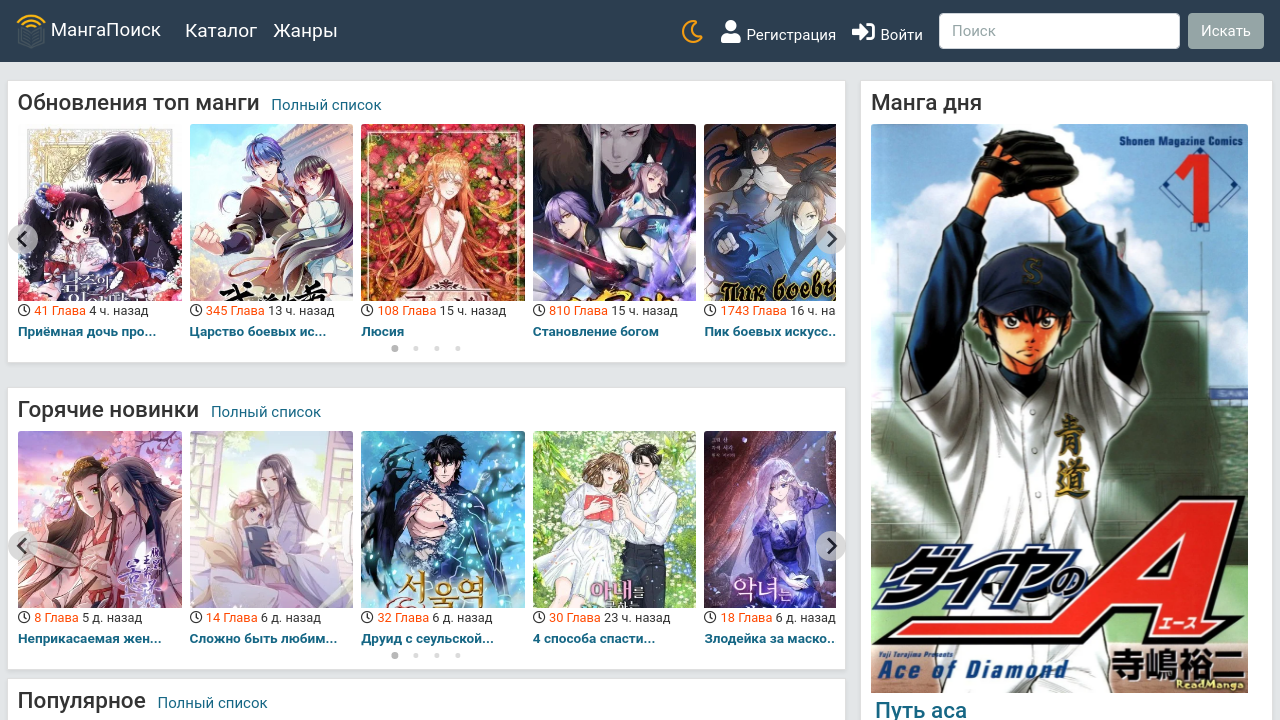Open the Каталог menu item
The height and width of the screenshot is (720, 1280).
tap(221, 31)
